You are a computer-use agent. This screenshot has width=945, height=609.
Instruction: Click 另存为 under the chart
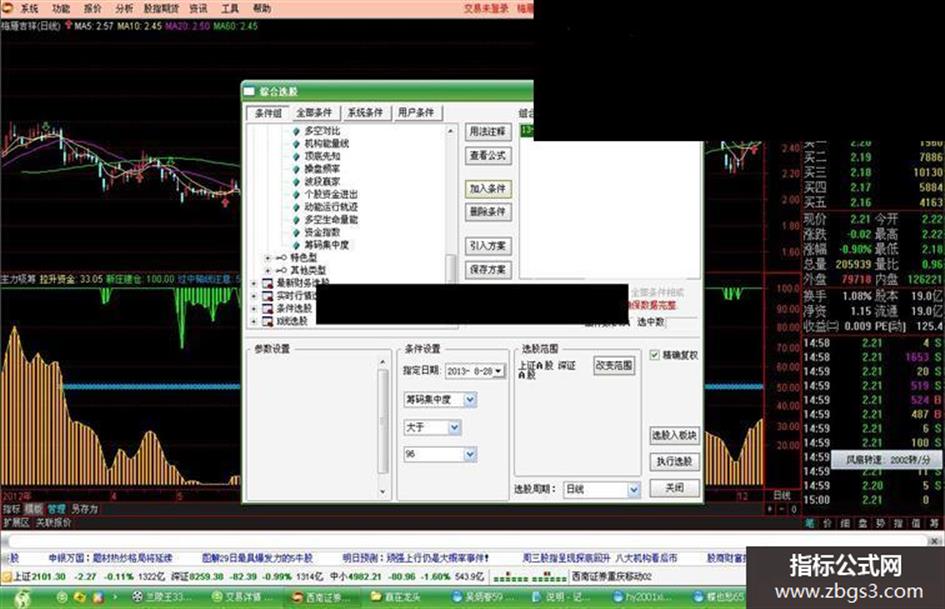pos(84,509)
